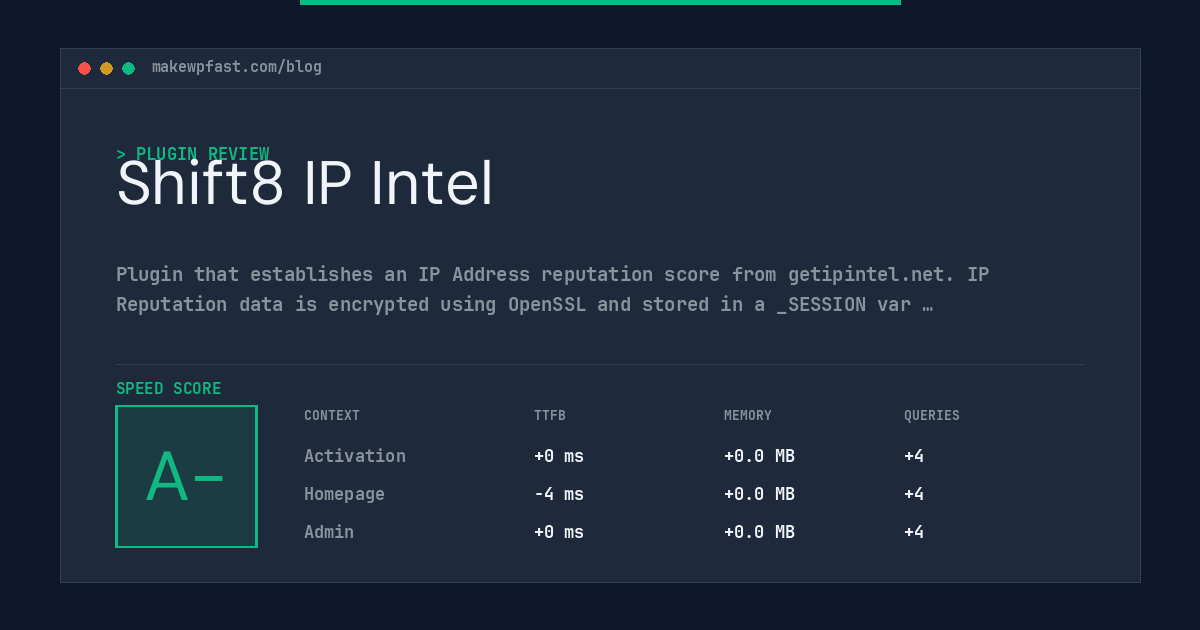Click the Activation TTFB value +0 ms

click(x=559, y=456)
